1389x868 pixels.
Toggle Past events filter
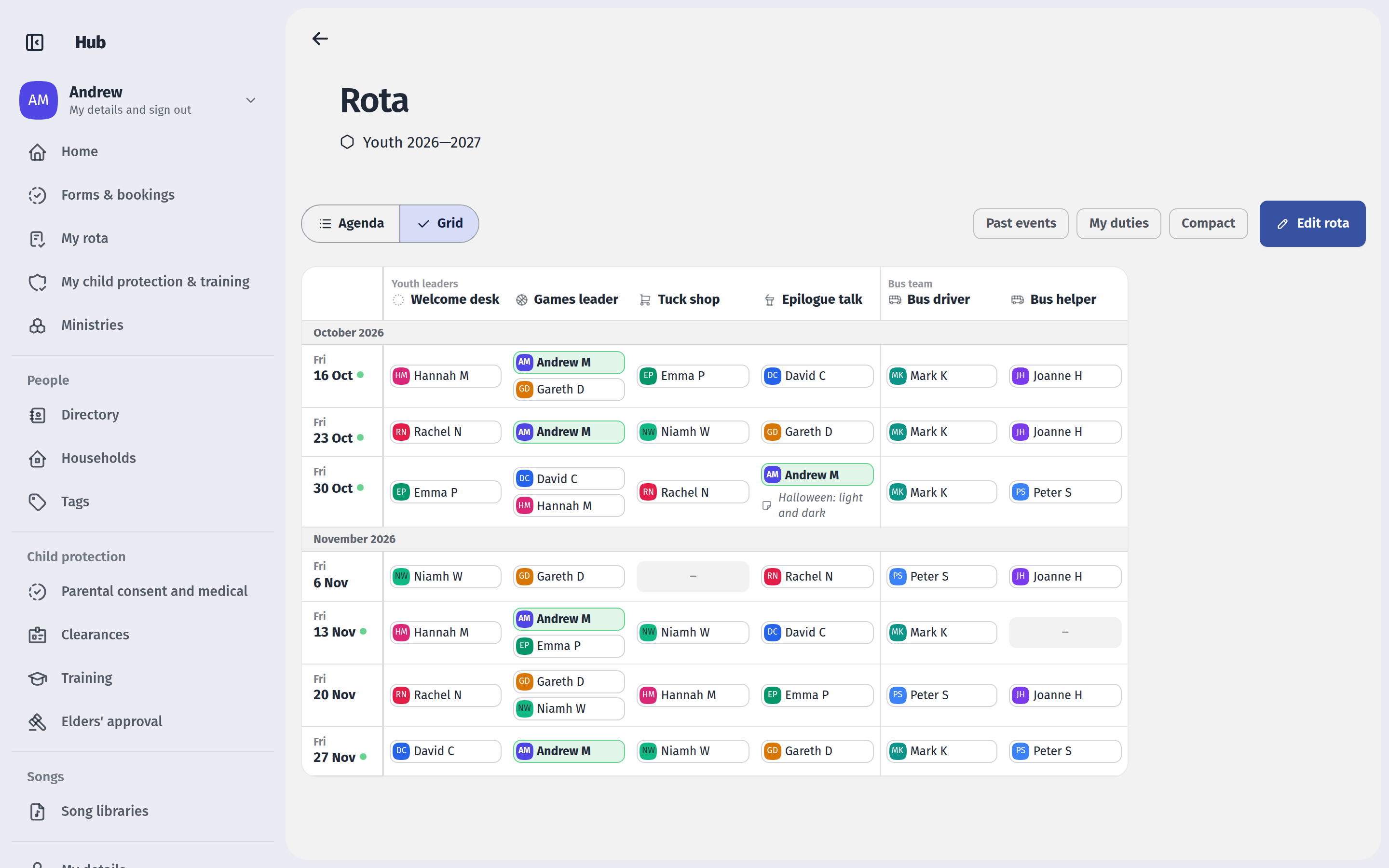pos(1021,223)
